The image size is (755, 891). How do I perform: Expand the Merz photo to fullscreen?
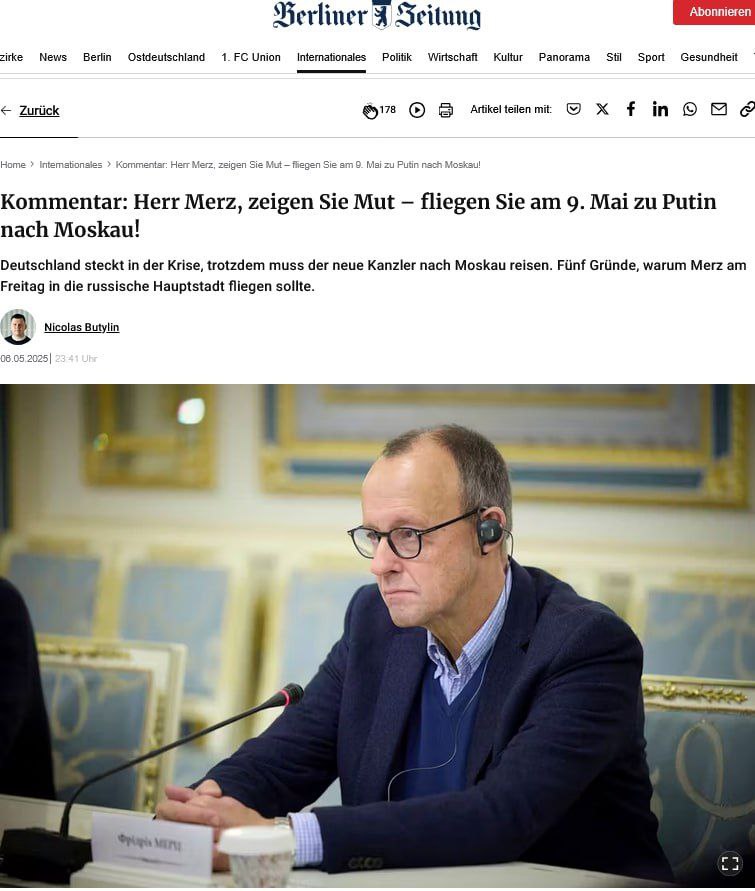[x=730, y=863]
